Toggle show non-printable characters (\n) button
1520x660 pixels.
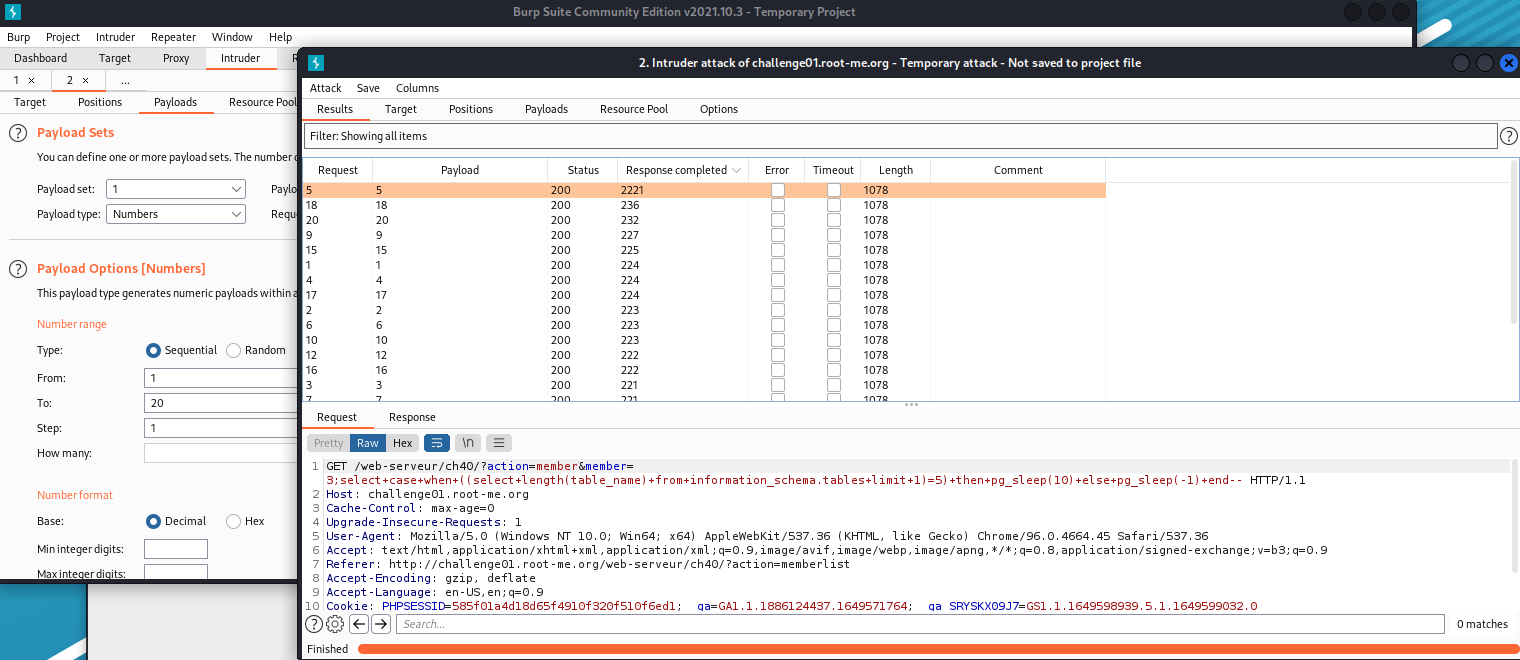coord(468,443)
